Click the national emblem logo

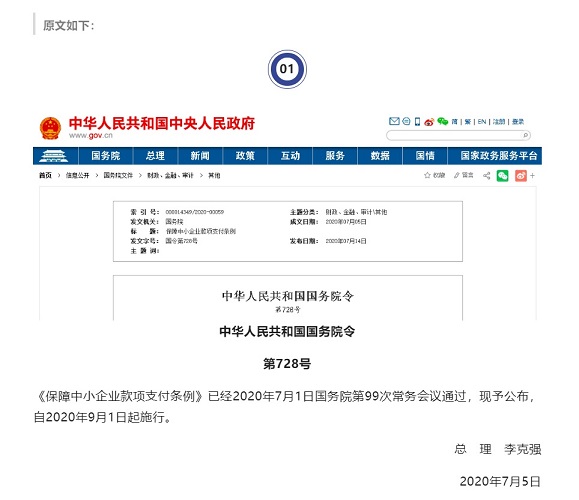(50, 128)
